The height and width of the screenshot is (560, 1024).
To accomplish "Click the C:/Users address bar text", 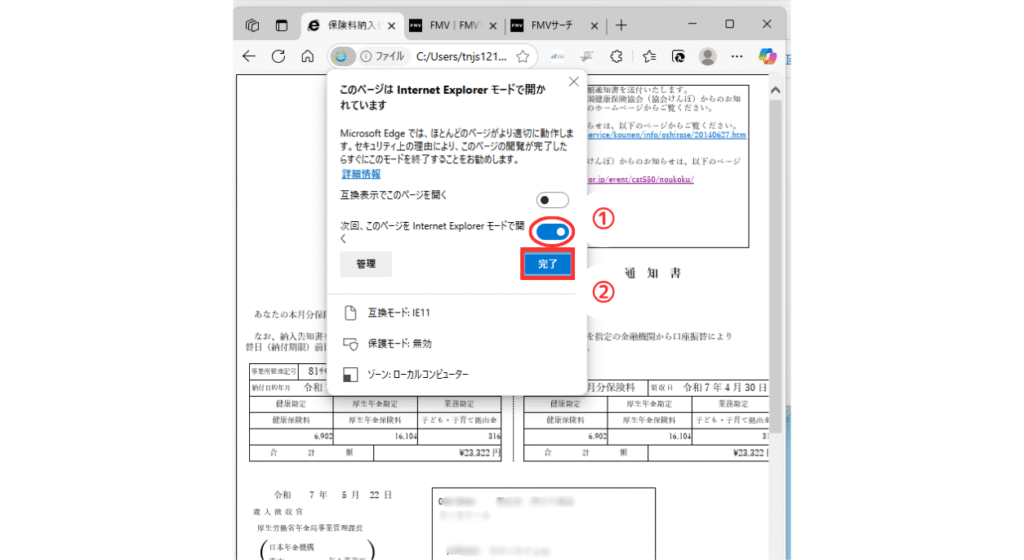I will pyautogui.click(x=461, y=57).
